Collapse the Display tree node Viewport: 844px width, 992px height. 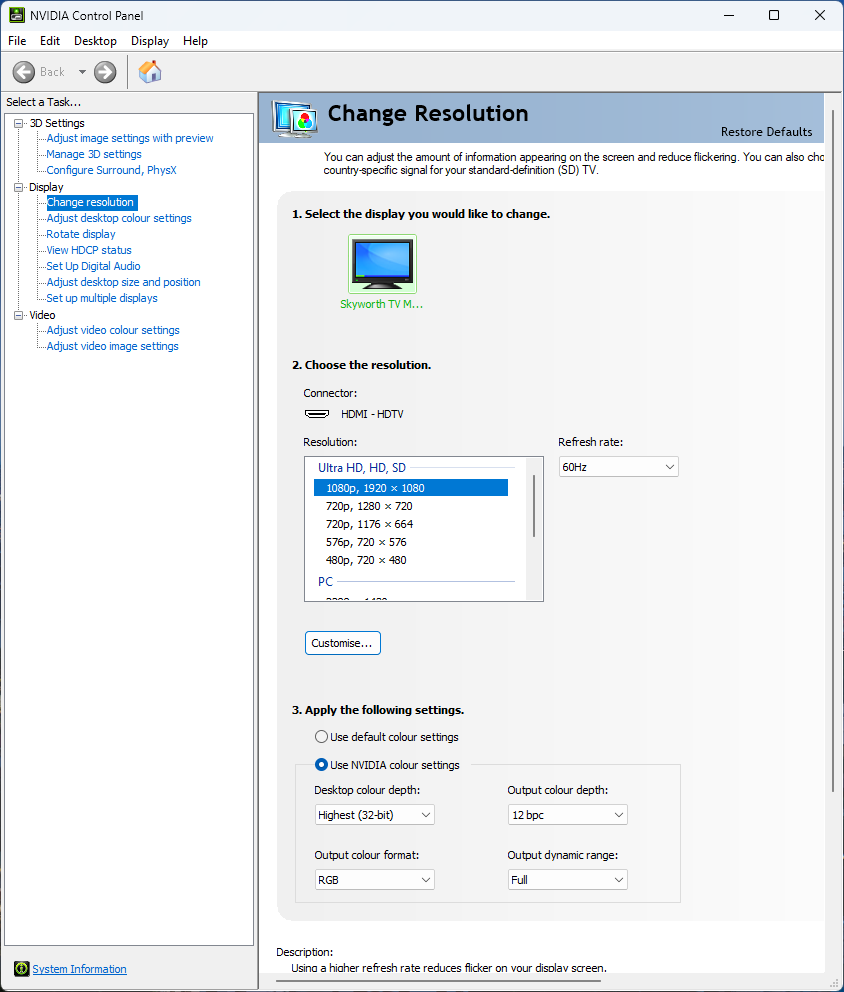point(18,187)
